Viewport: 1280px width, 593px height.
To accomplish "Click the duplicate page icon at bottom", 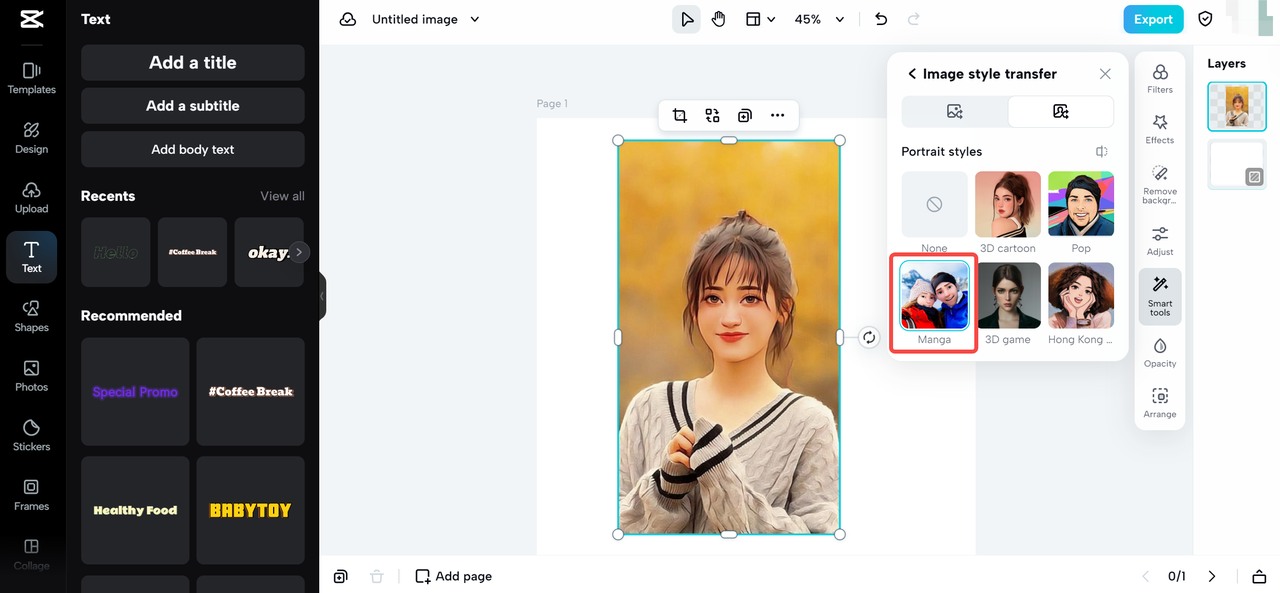I will point(341,576).
